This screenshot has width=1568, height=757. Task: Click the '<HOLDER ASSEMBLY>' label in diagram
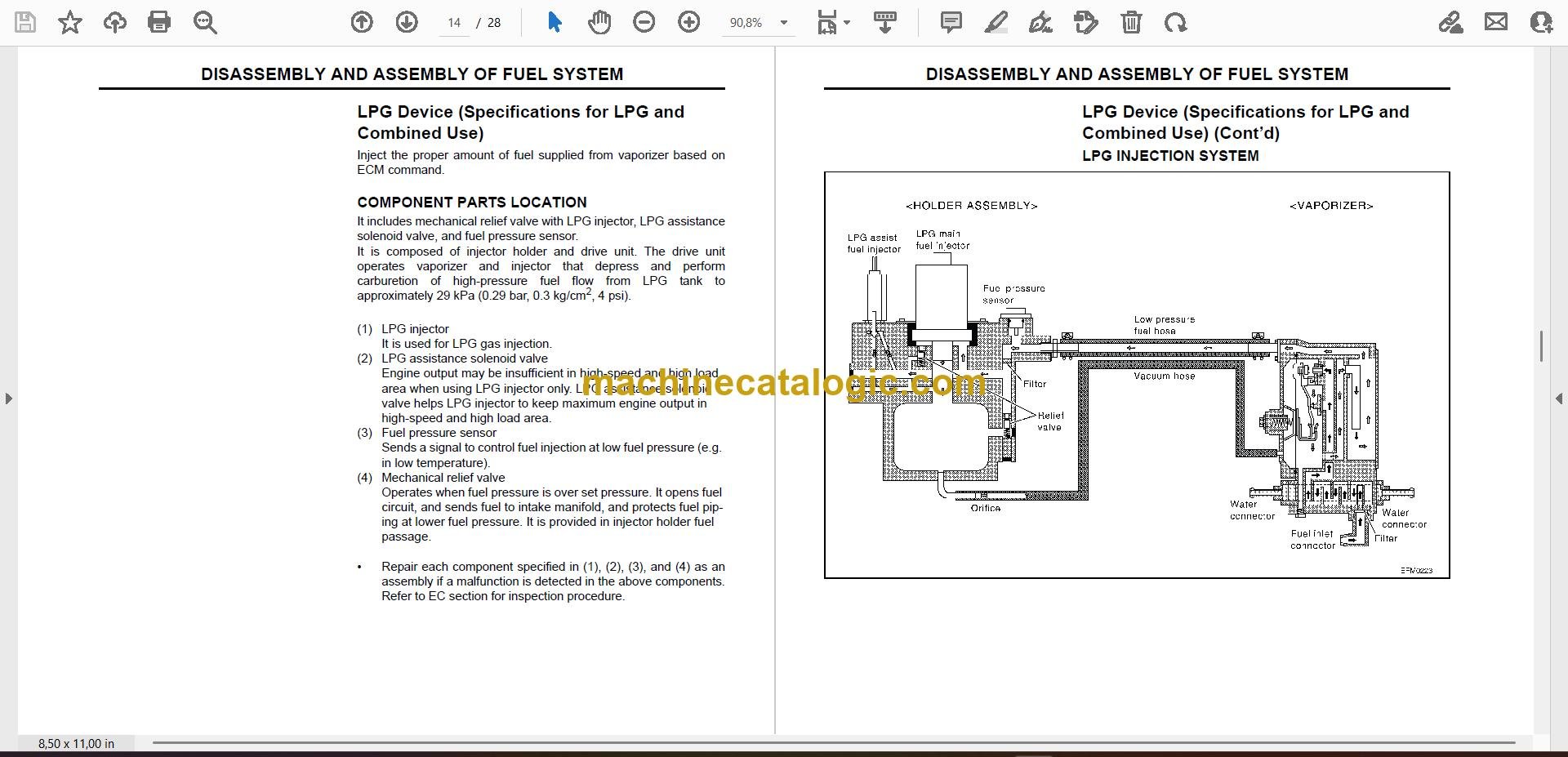(x=972, y=206)
